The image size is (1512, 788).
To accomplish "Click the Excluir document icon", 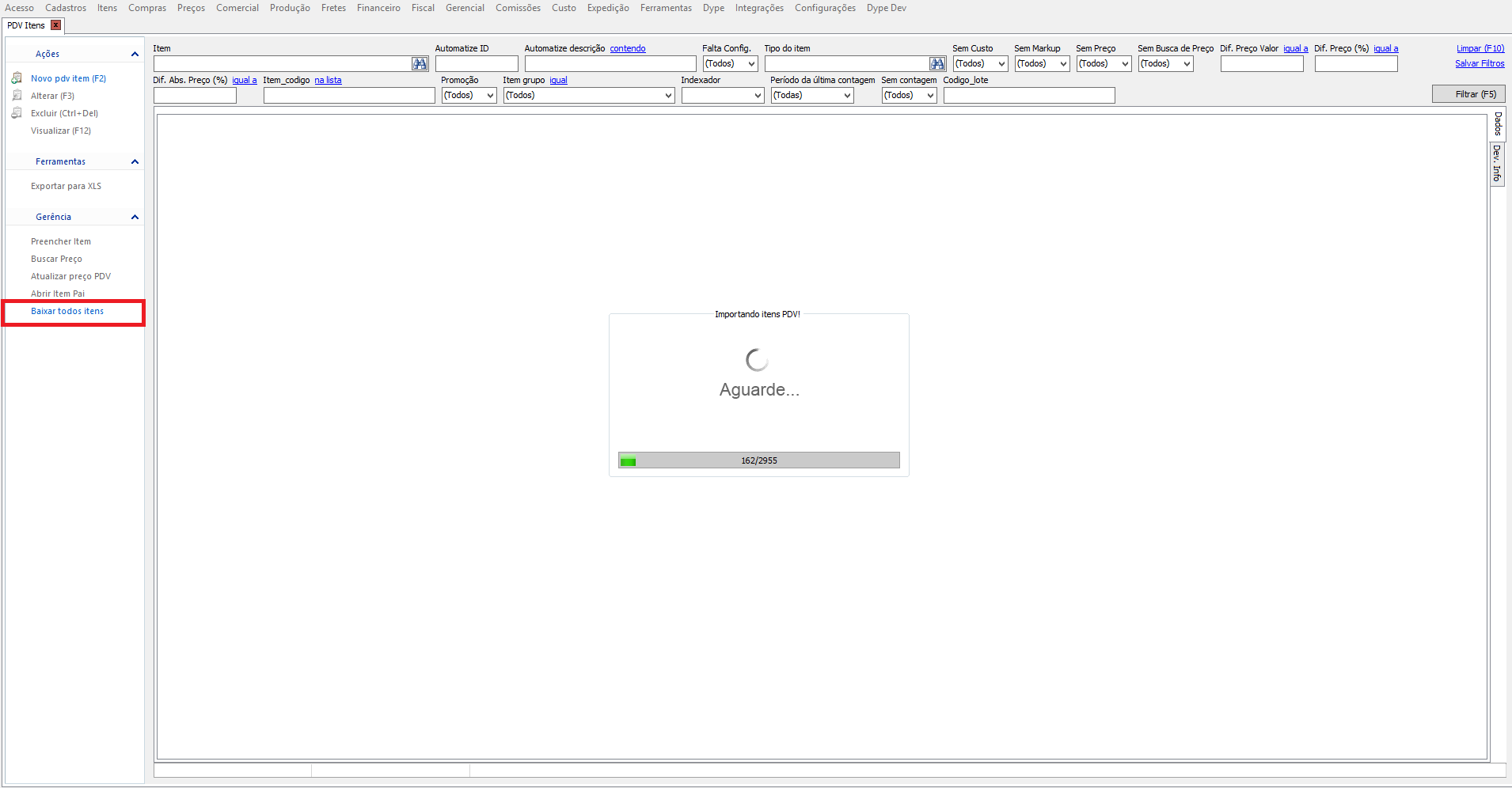I will (x=17, y=113).
